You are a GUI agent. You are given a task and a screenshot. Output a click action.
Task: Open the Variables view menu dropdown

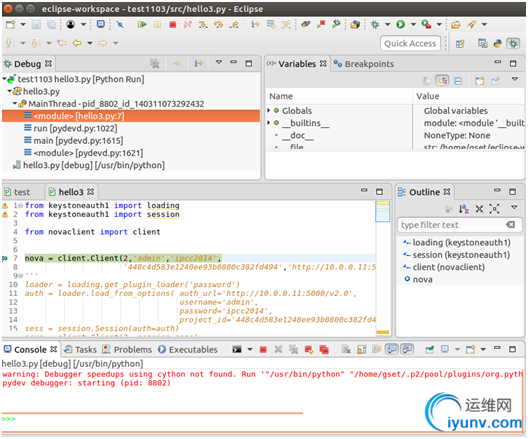515,79
